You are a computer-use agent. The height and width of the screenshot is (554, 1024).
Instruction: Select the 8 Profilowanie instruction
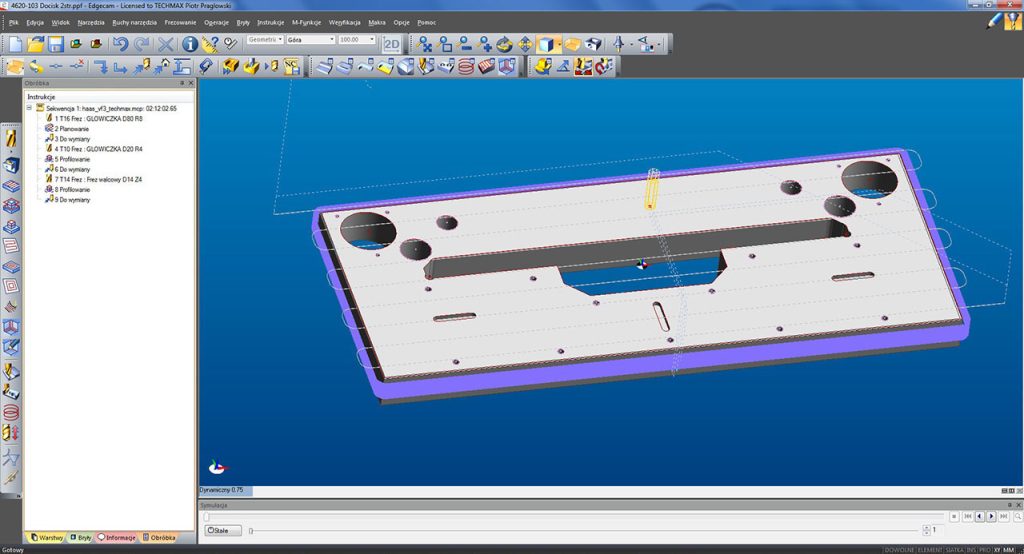pyautogui.click(x=68, y=189)
